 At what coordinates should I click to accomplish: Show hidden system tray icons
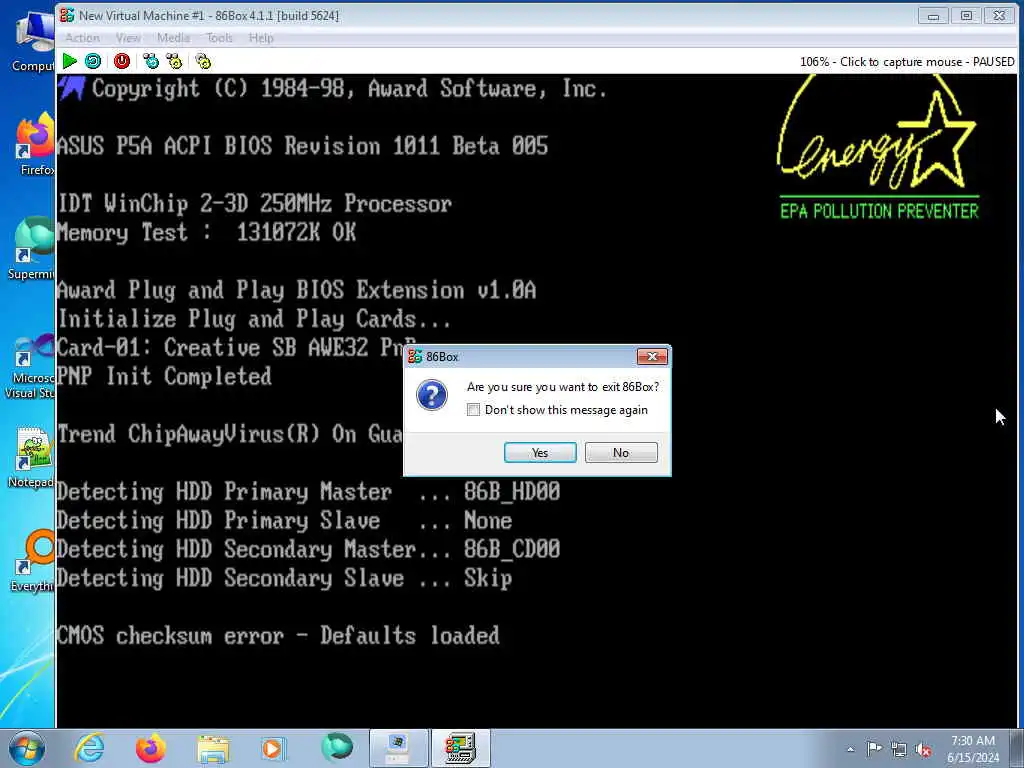click(x=850, y=749)
